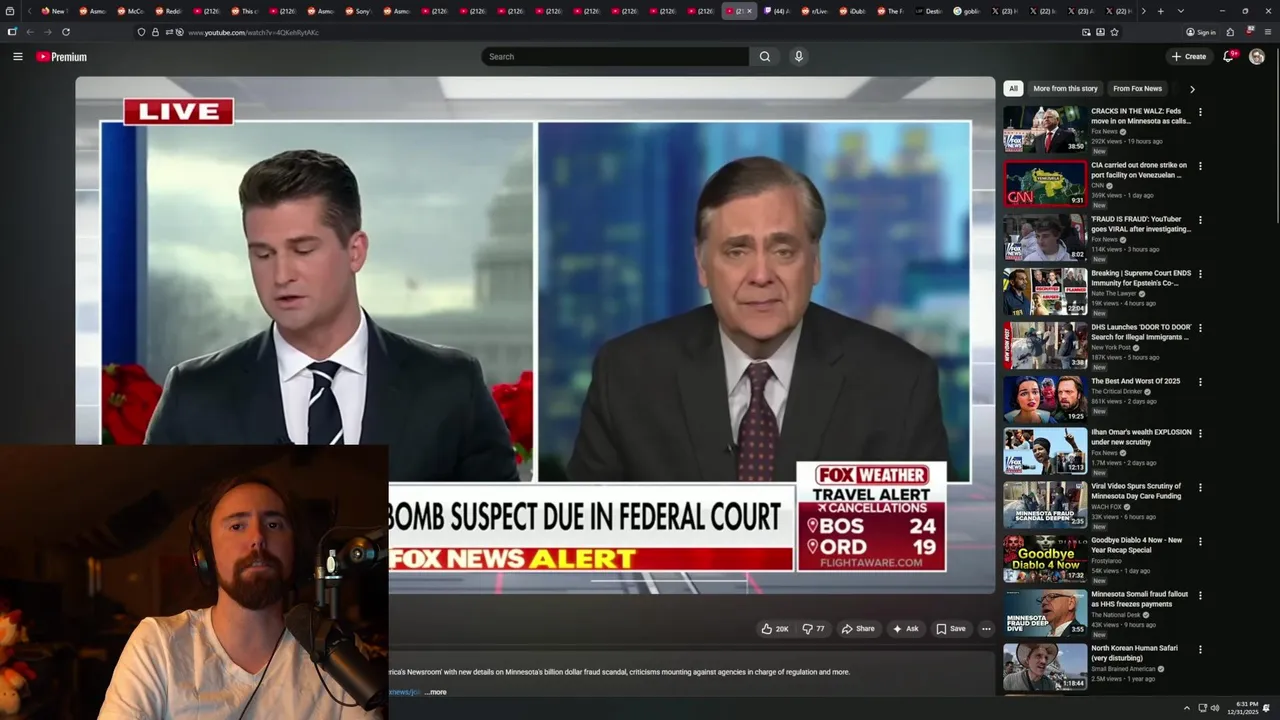Viewport: 1280px width, 720px height.
Task: Open options for 'The Best And Worst Of 2025'
Action: 1200,382
